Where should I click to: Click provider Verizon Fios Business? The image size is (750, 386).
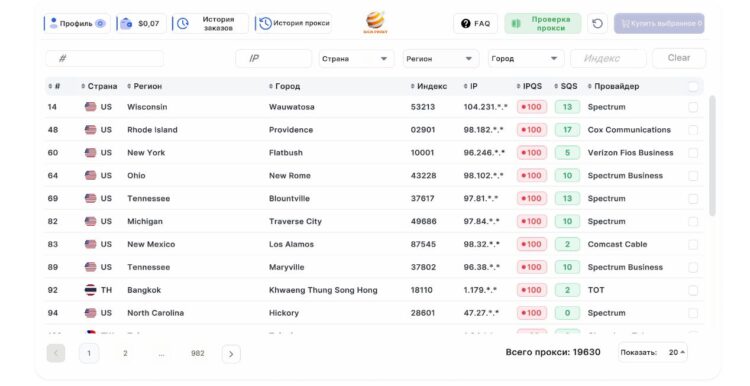click(x=630, y=153)
